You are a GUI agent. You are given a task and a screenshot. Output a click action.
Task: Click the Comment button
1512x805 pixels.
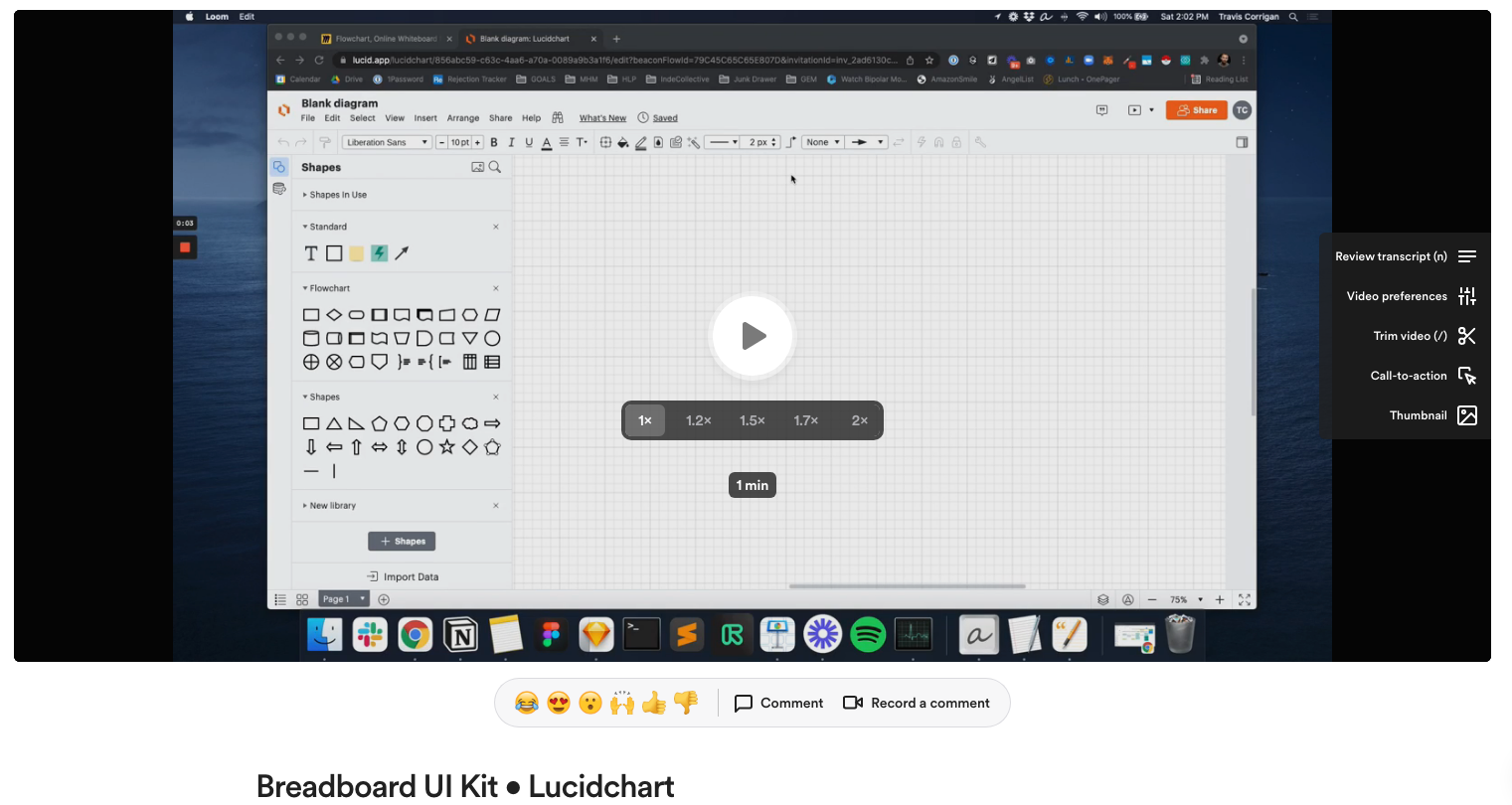pyautogui.click(x=778, y=703)
